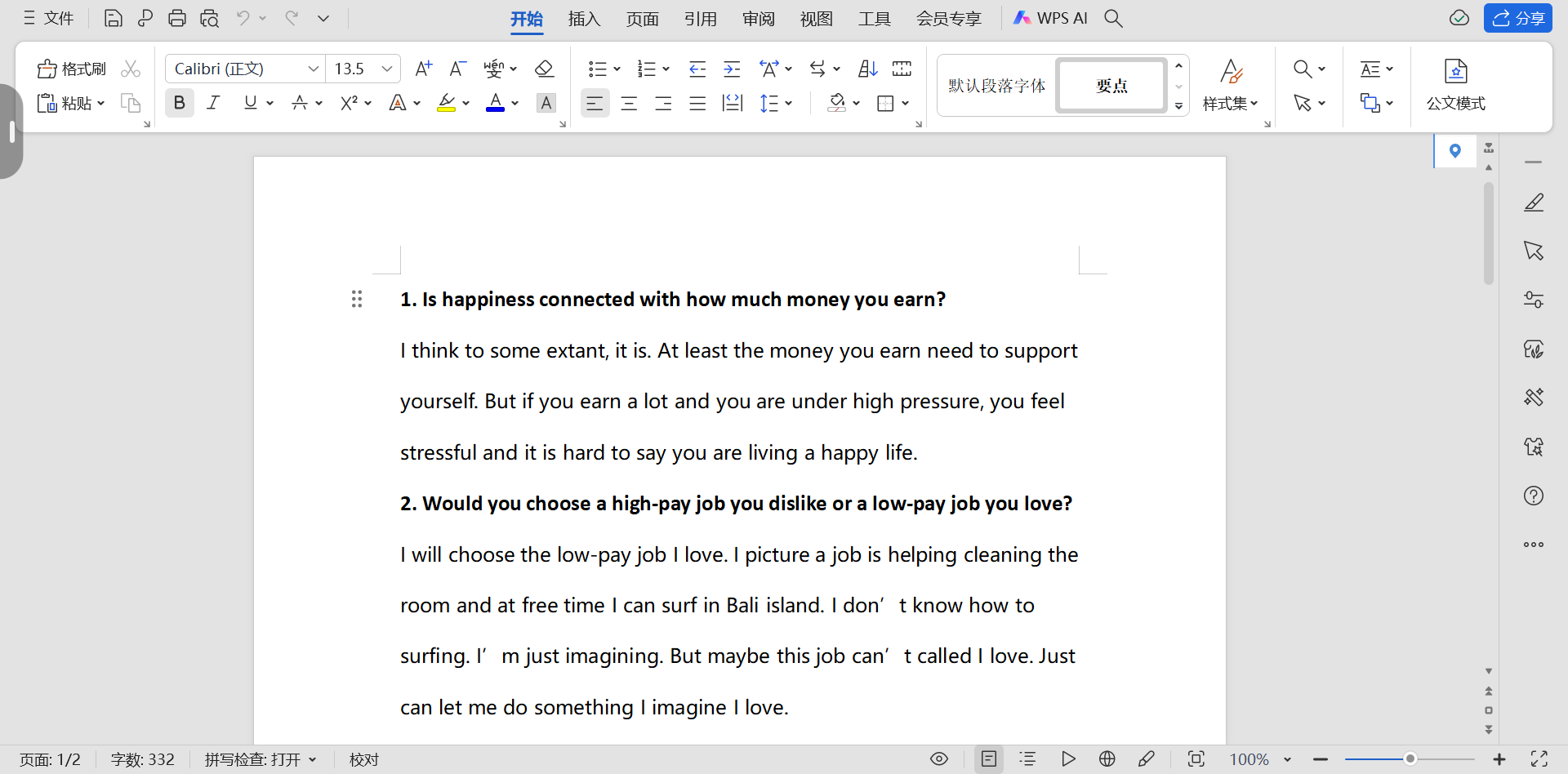Open the font name Calibri dropdown

(314, 69)
